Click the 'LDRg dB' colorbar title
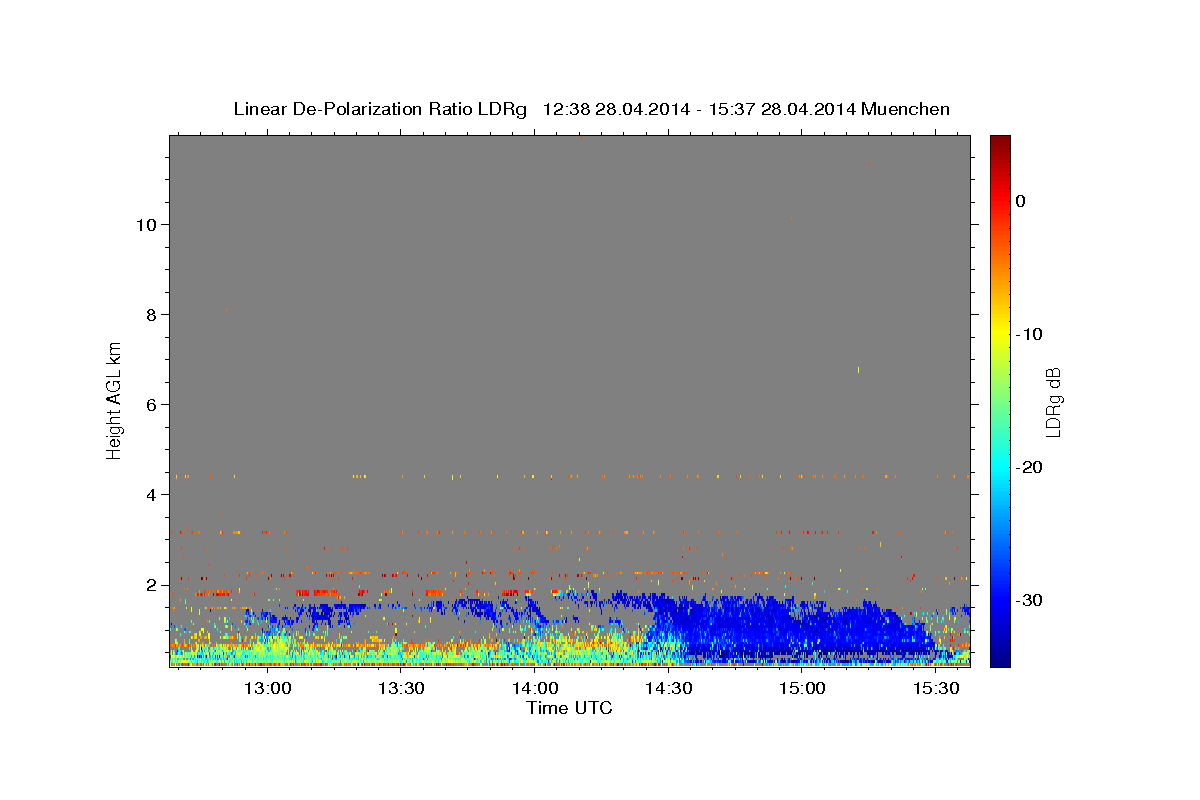 tap(1053, 401)
